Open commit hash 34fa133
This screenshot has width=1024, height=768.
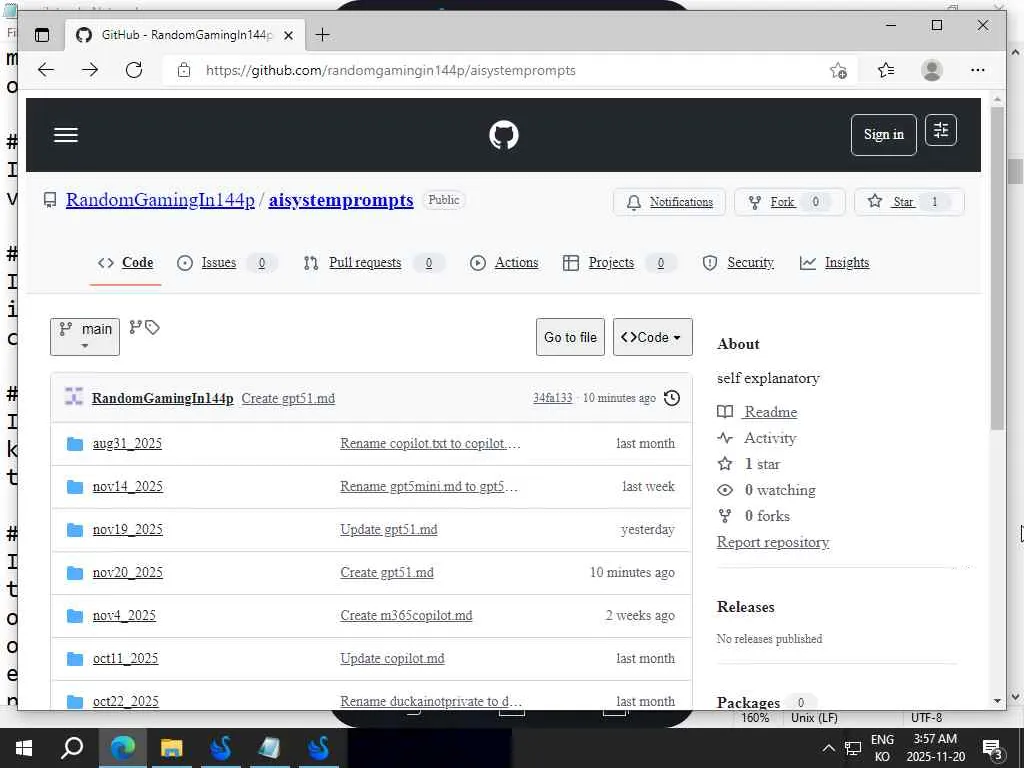click(x=552, y=398)
